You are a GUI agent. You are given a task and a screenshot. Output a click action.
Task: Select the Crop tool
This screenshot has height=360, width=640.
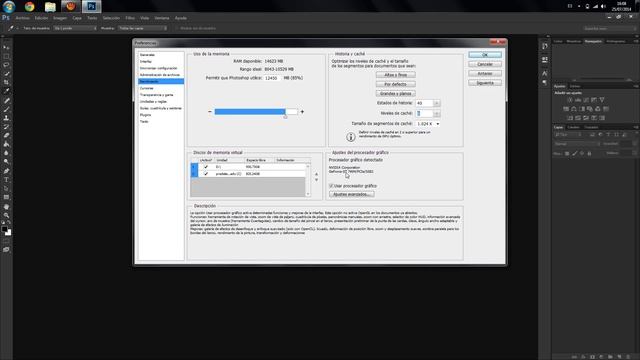click(6, 82)
